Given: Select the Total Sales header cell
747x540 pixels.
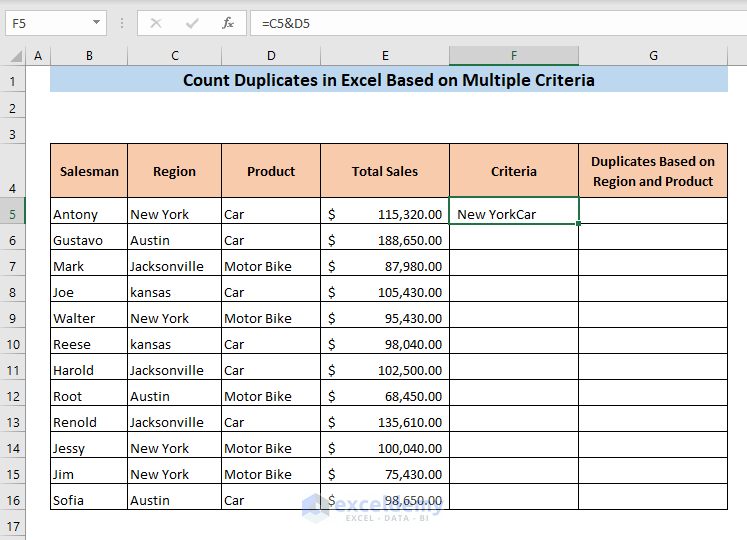Looking at the screenshot, I should click(x=384, y=171).
